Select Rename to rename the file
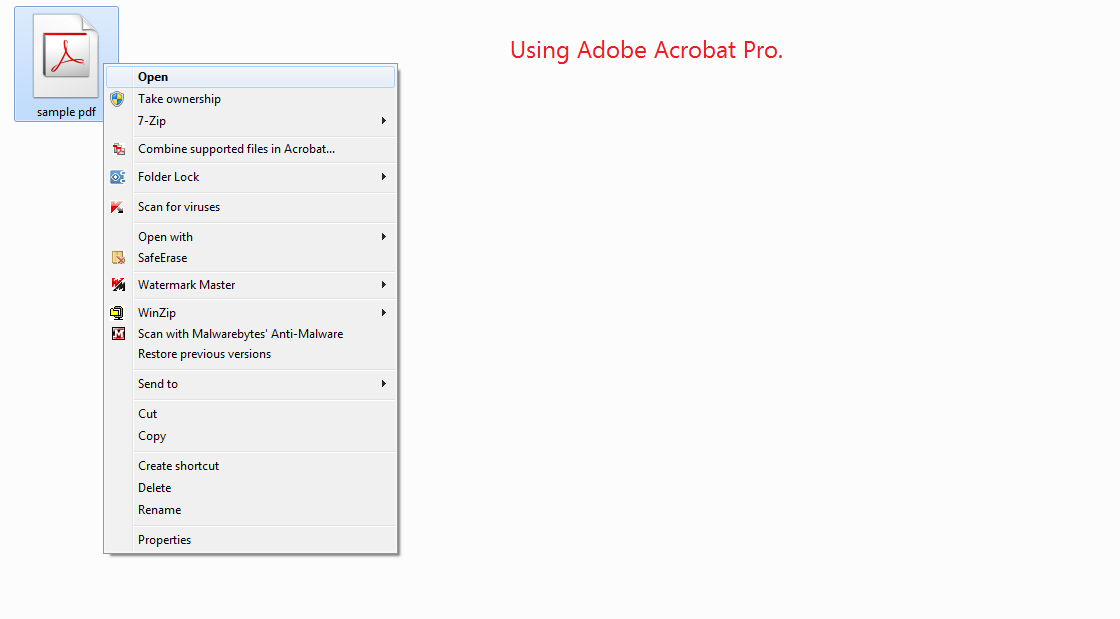This screenshot has height=619, width=1120. click(159, 510)
